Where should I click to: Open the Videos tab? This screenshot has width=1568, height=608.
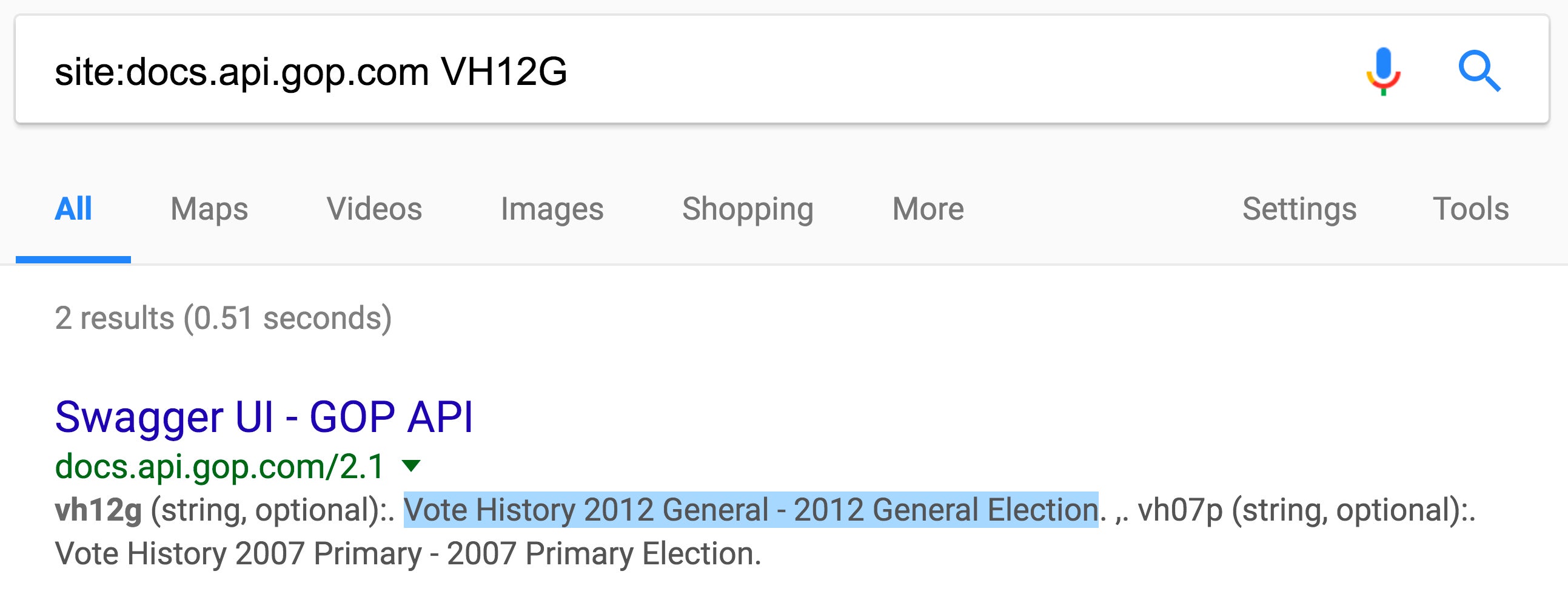(x=374, y=209)
